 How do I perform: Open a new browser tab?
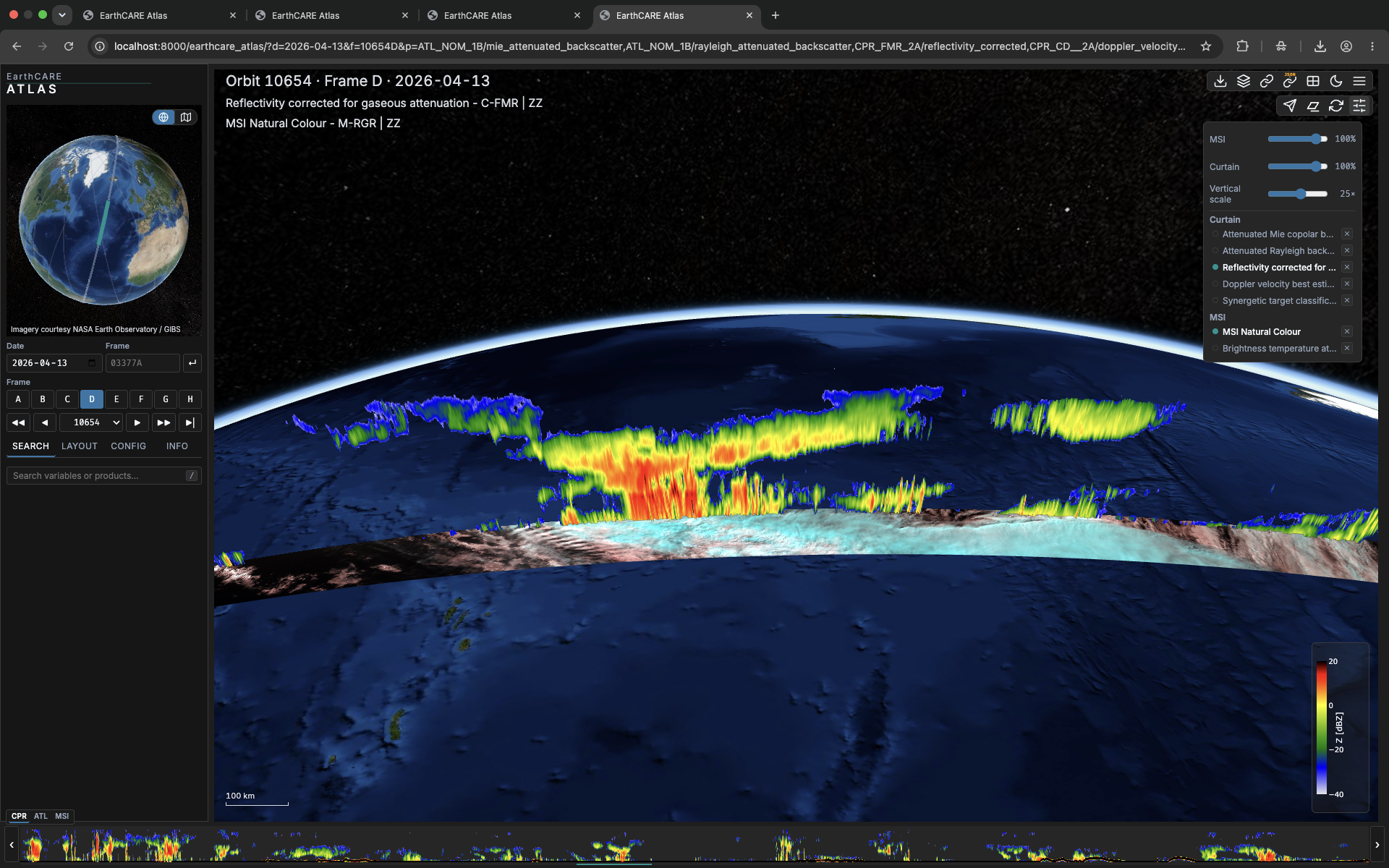(776, 15)
